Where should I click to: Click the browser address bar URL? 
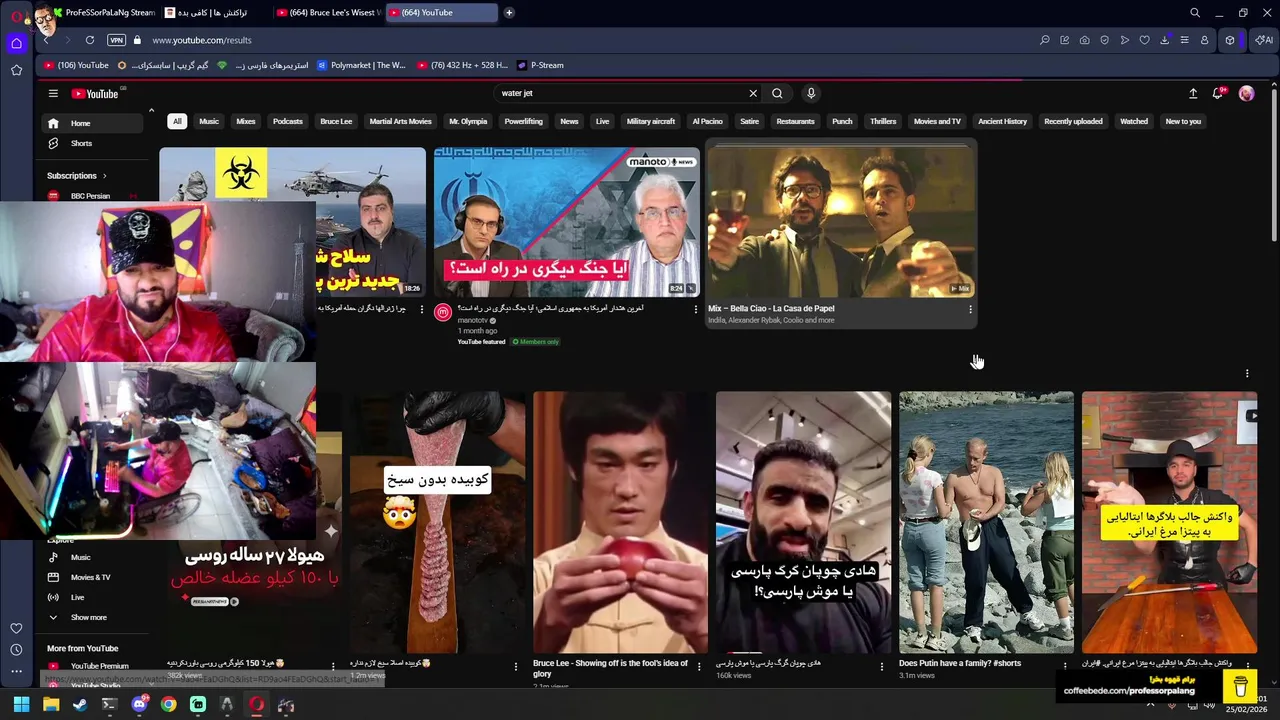click(202, 40)
